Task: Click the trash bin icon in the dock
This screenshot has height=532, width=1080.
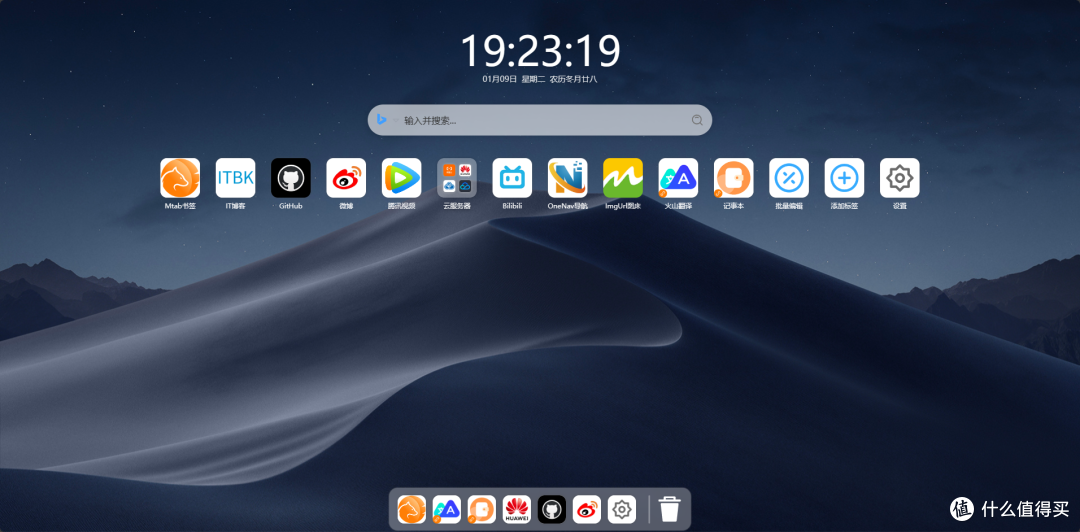Action: coord(669,509)
